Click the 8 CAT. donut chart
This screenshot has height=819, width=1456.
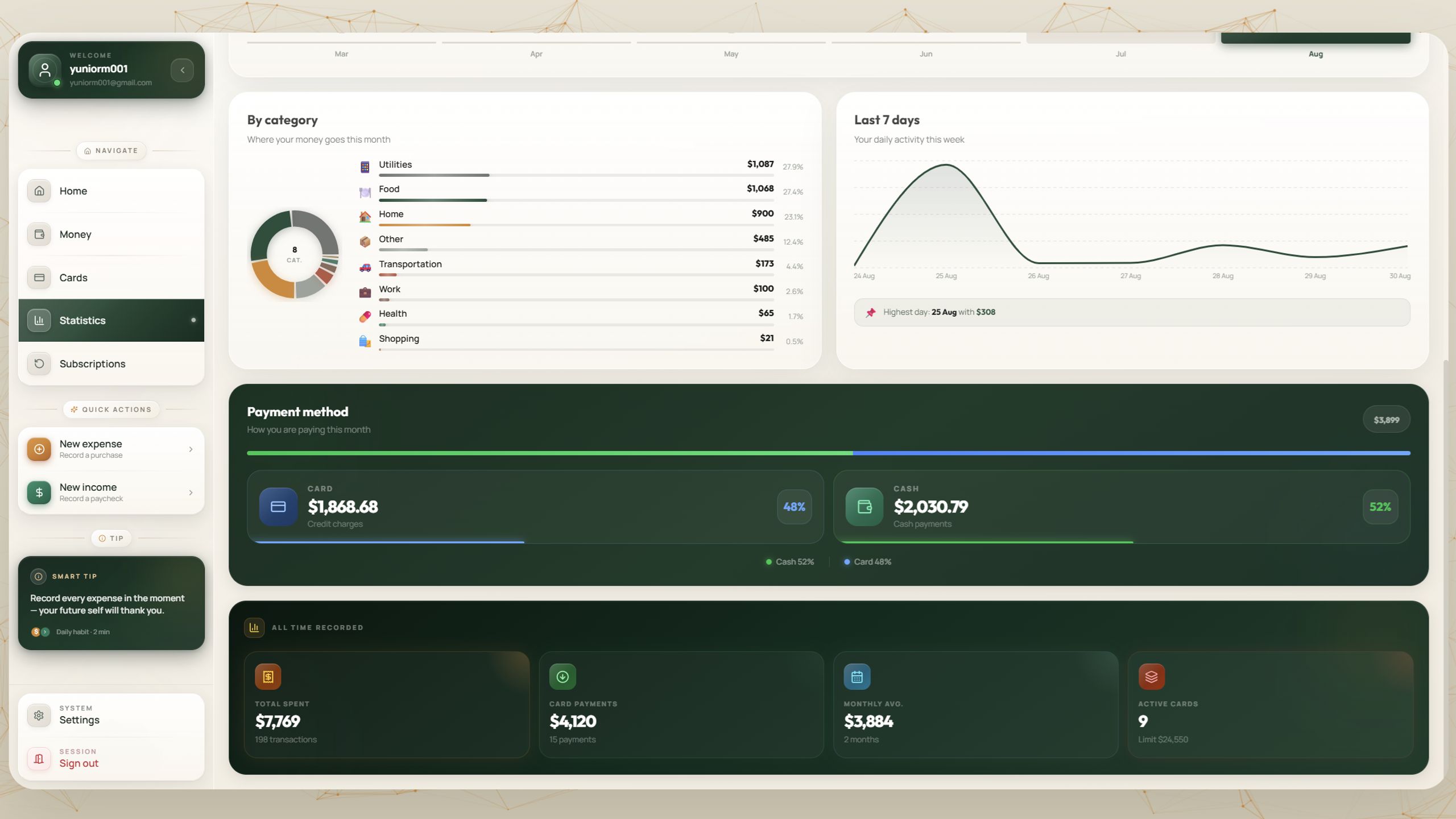(x=295, y=254)
